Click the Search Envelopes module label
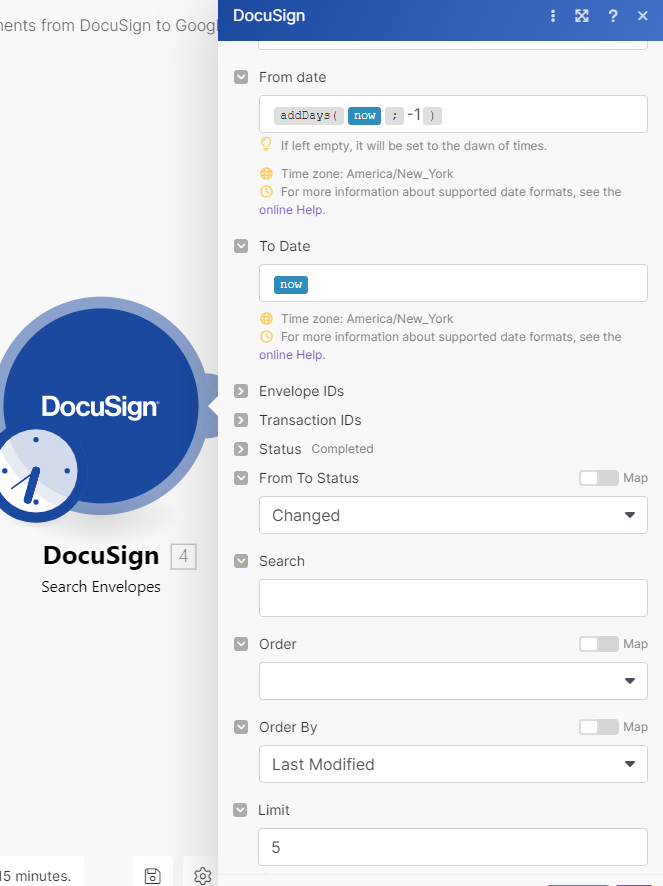 point(101,587)
